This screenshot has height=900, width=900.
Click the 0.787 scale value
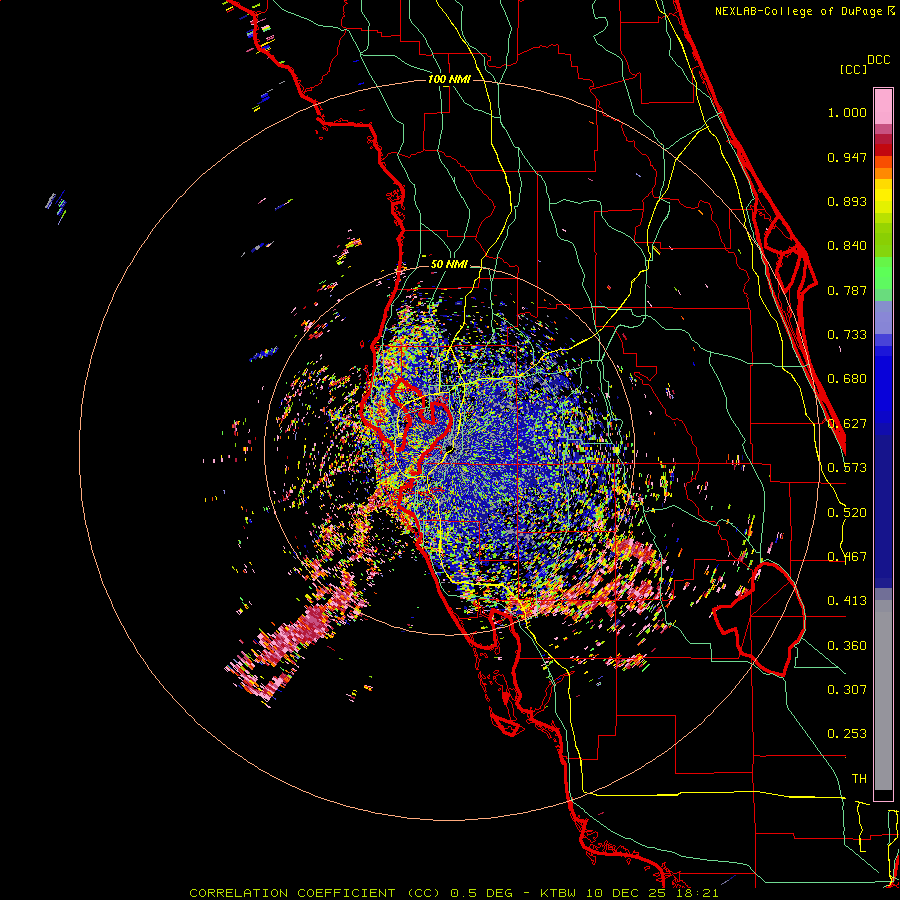point(847,290)
